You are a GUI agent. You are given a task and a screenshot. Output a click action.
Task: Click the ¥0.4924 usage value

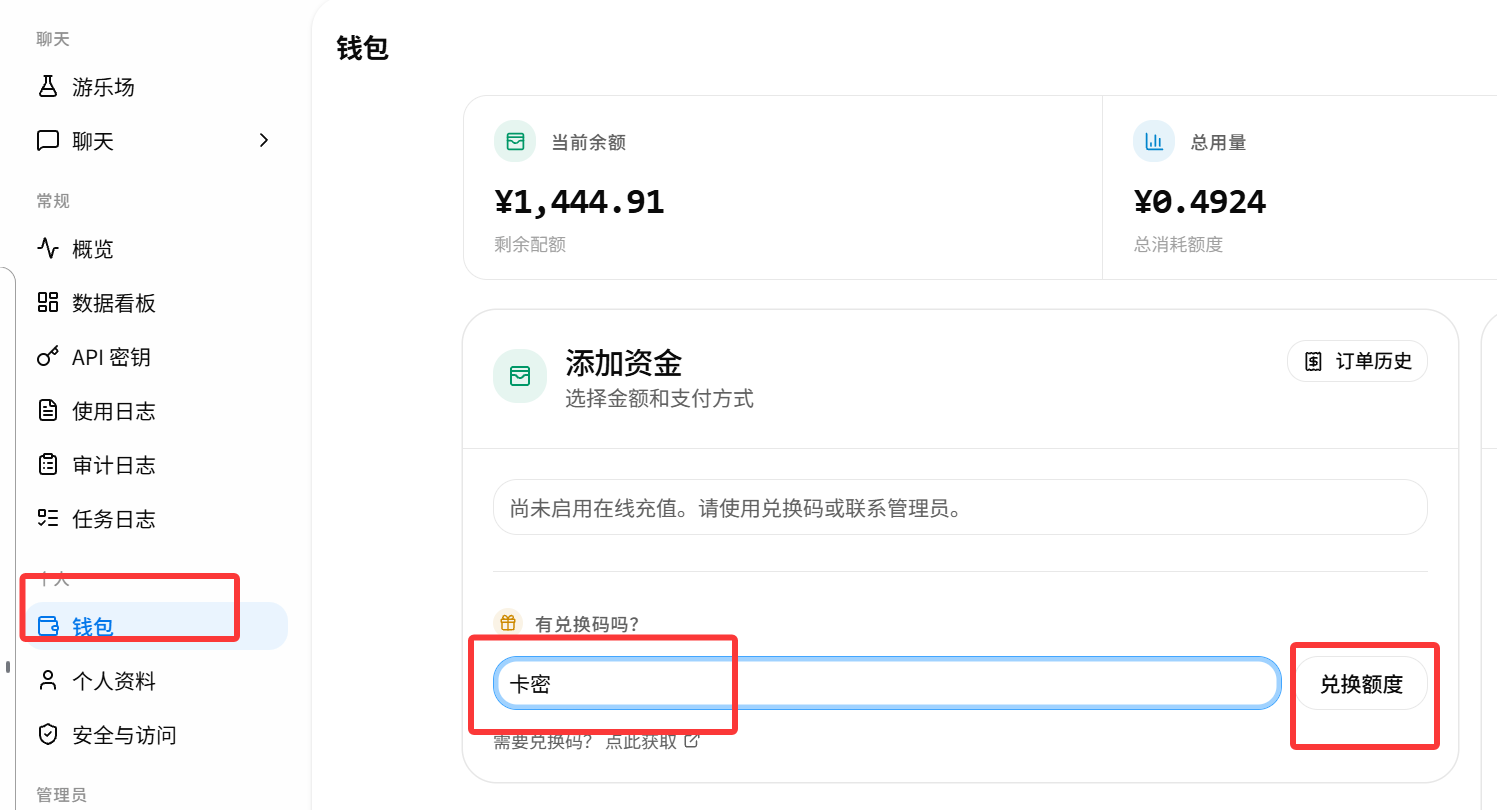tap(1200, 203)
